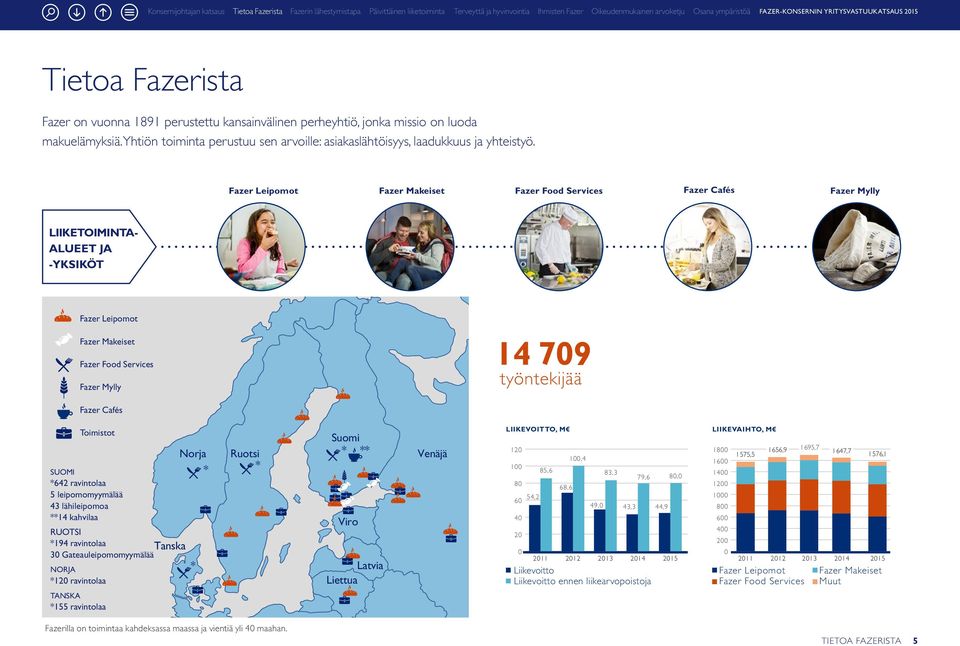Select the Tietoa Fazerista tab
The width and height of the screenshot is (960, 646).
tap(258, 12)
